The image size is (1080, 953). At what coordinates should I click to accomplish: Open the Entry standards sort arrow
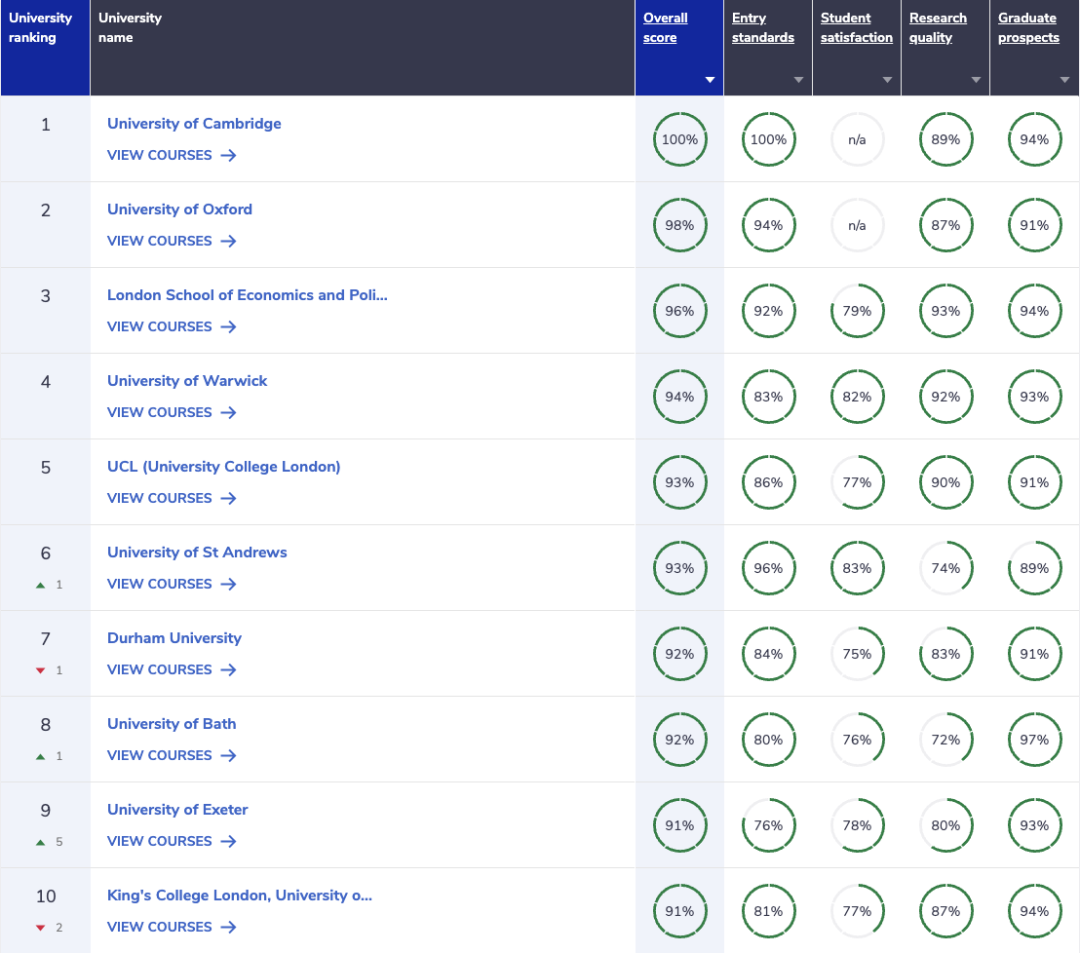[798, 80]
